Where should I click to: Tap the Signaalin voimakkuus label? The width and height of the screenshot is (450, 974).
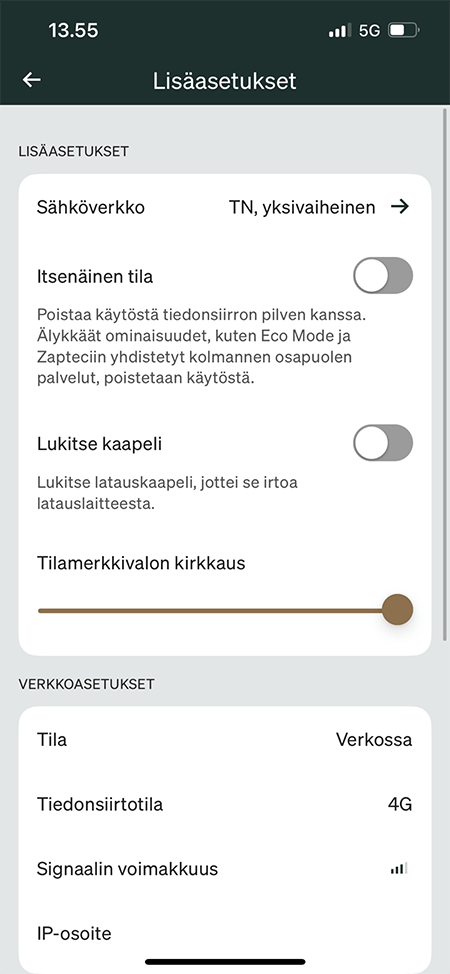(x=127, y=868)
